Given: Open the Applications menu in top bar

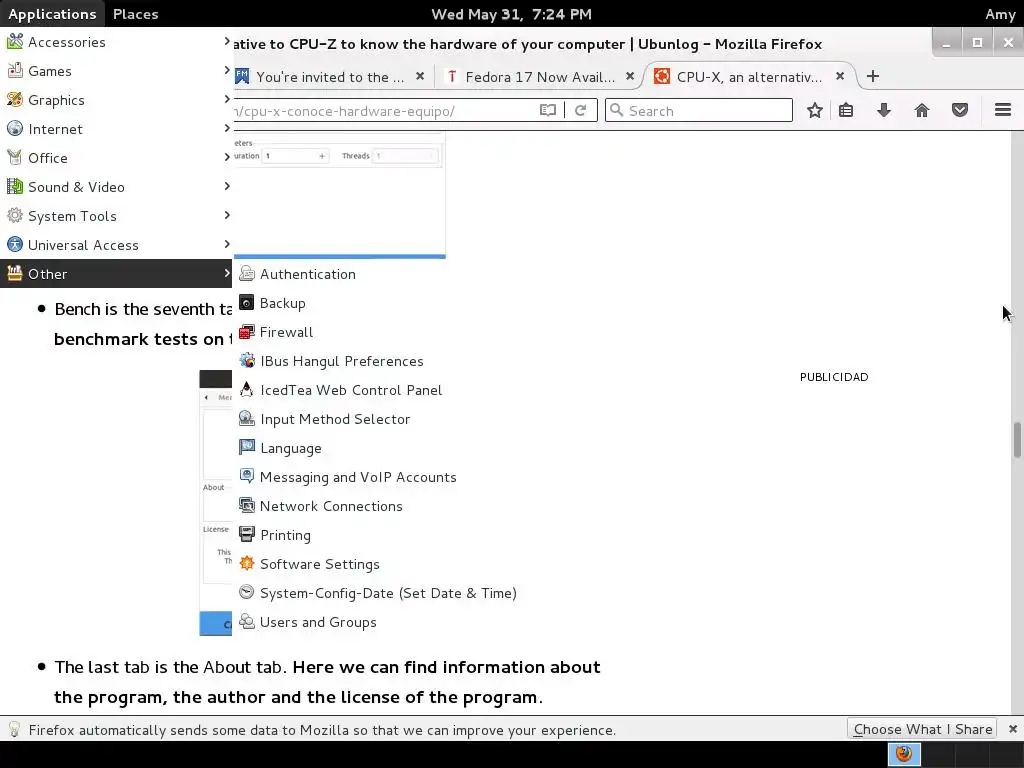Looking at the screenshot, I should point(52,14).
